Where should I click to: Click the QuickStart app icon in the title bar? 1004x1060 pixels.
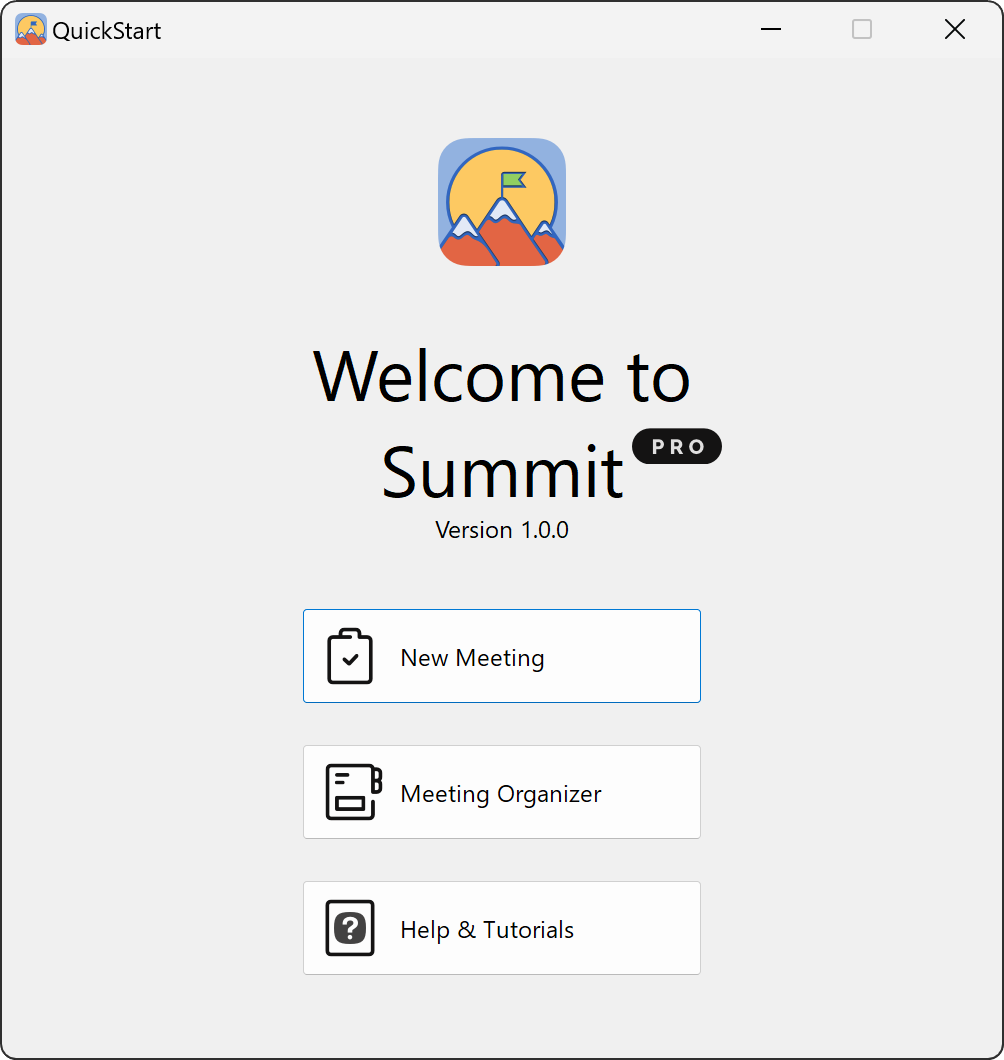click(30, 29)
